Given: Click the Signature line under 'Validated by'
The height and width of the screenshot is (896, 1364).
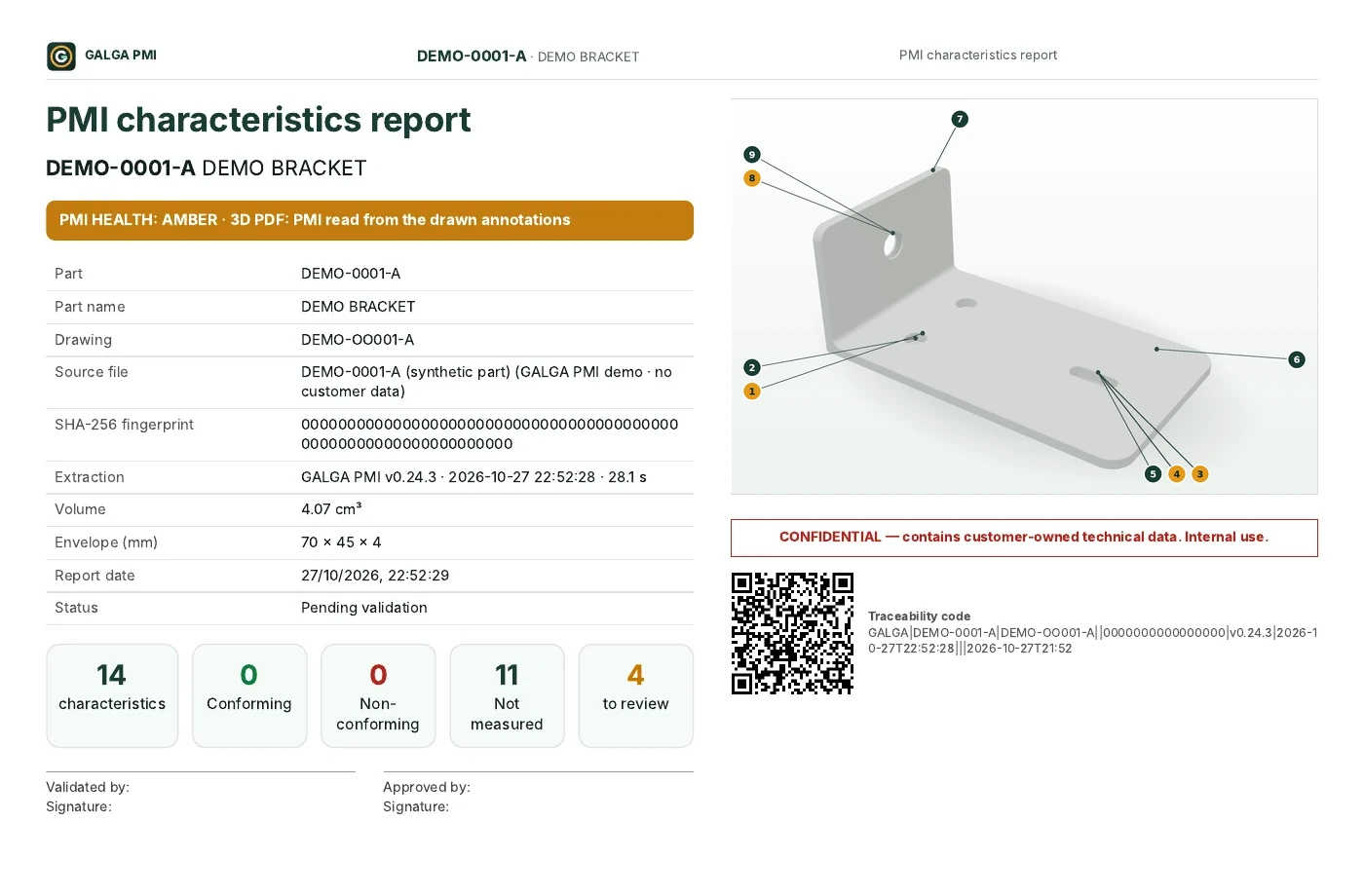Looking at the screenshot, I should [x=79, y=806].
